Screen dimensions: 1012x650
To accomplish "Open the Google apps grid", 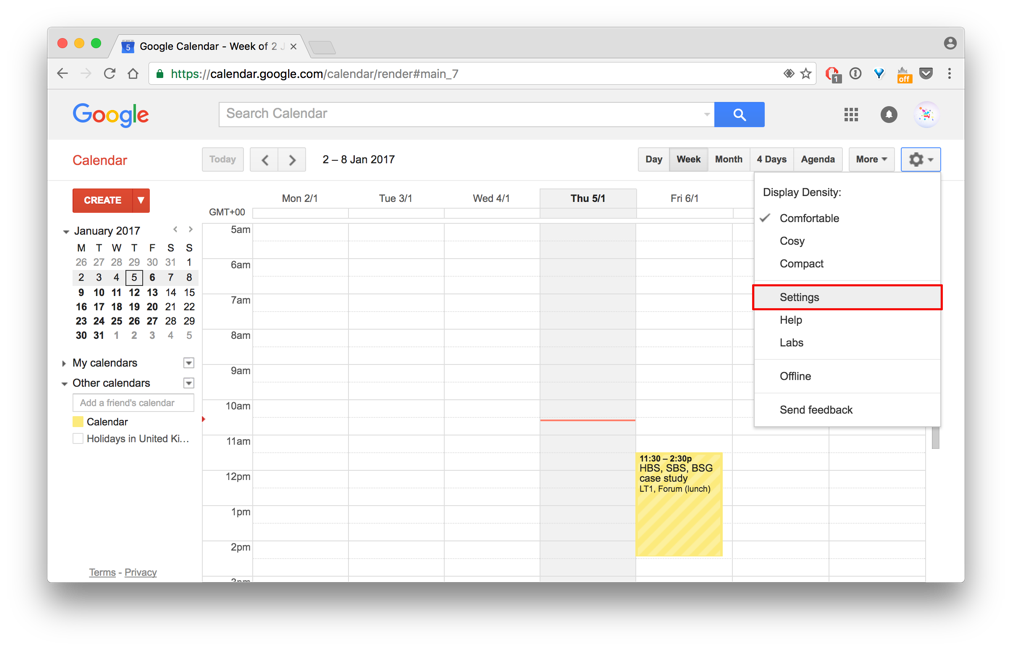I will (x=851, y=114).
